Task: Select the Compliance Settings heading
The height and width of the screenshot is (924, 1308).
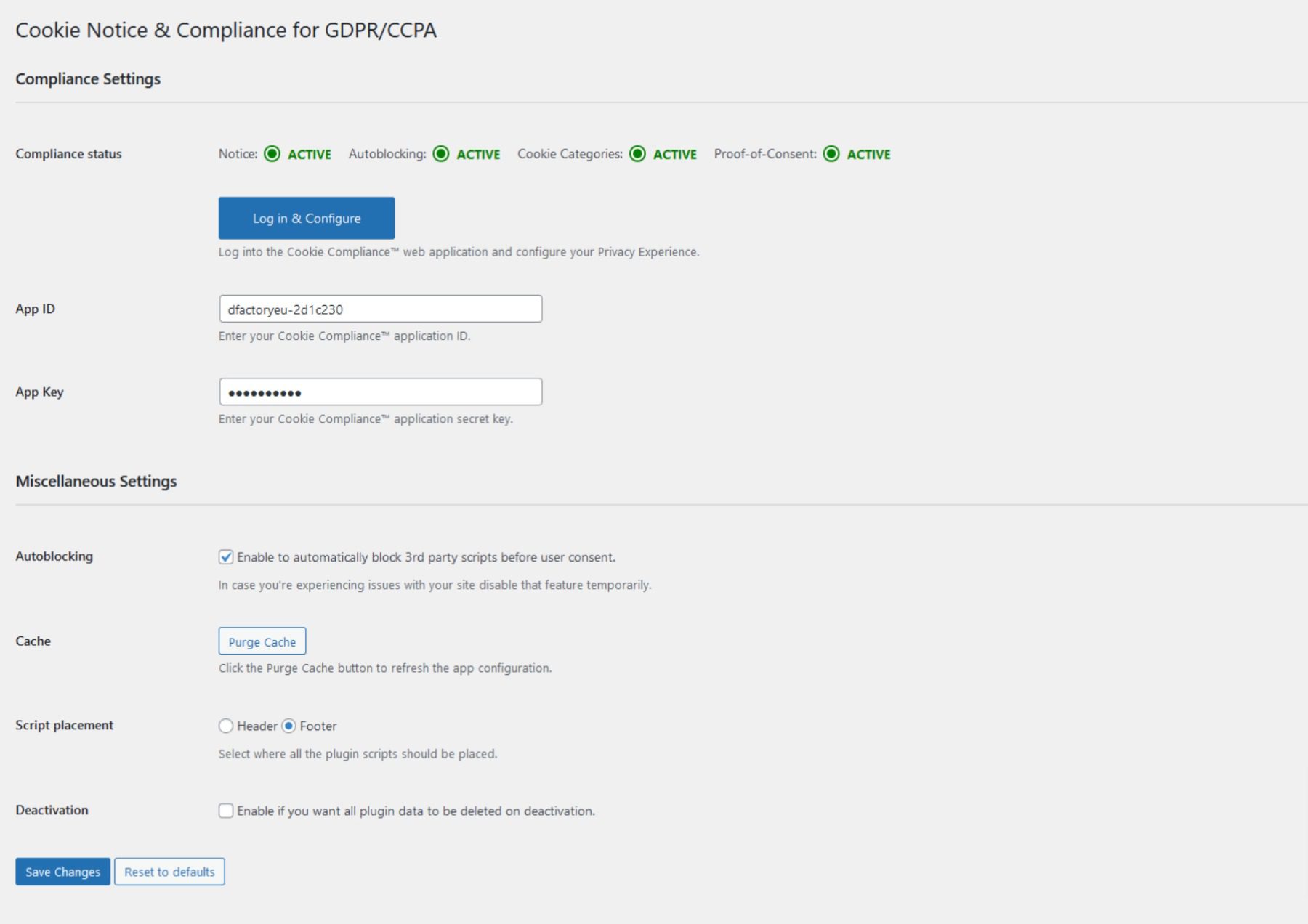Action: (x=89, y=80)
